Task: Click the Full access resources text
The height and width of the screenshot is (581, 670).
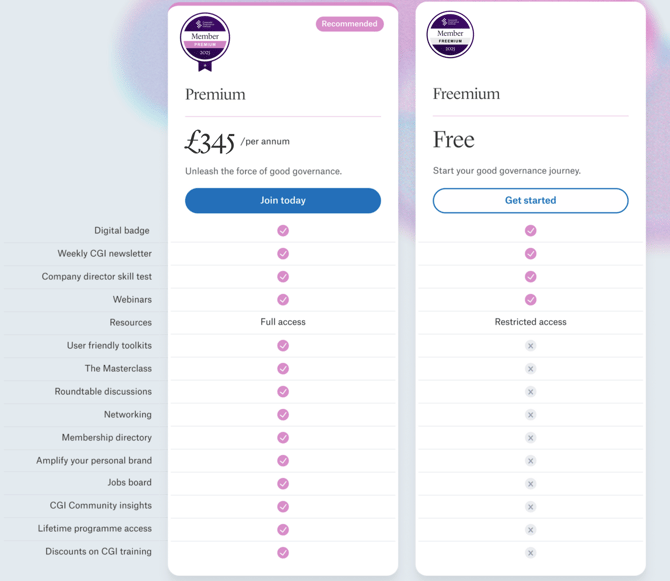Action: (283, 322)
